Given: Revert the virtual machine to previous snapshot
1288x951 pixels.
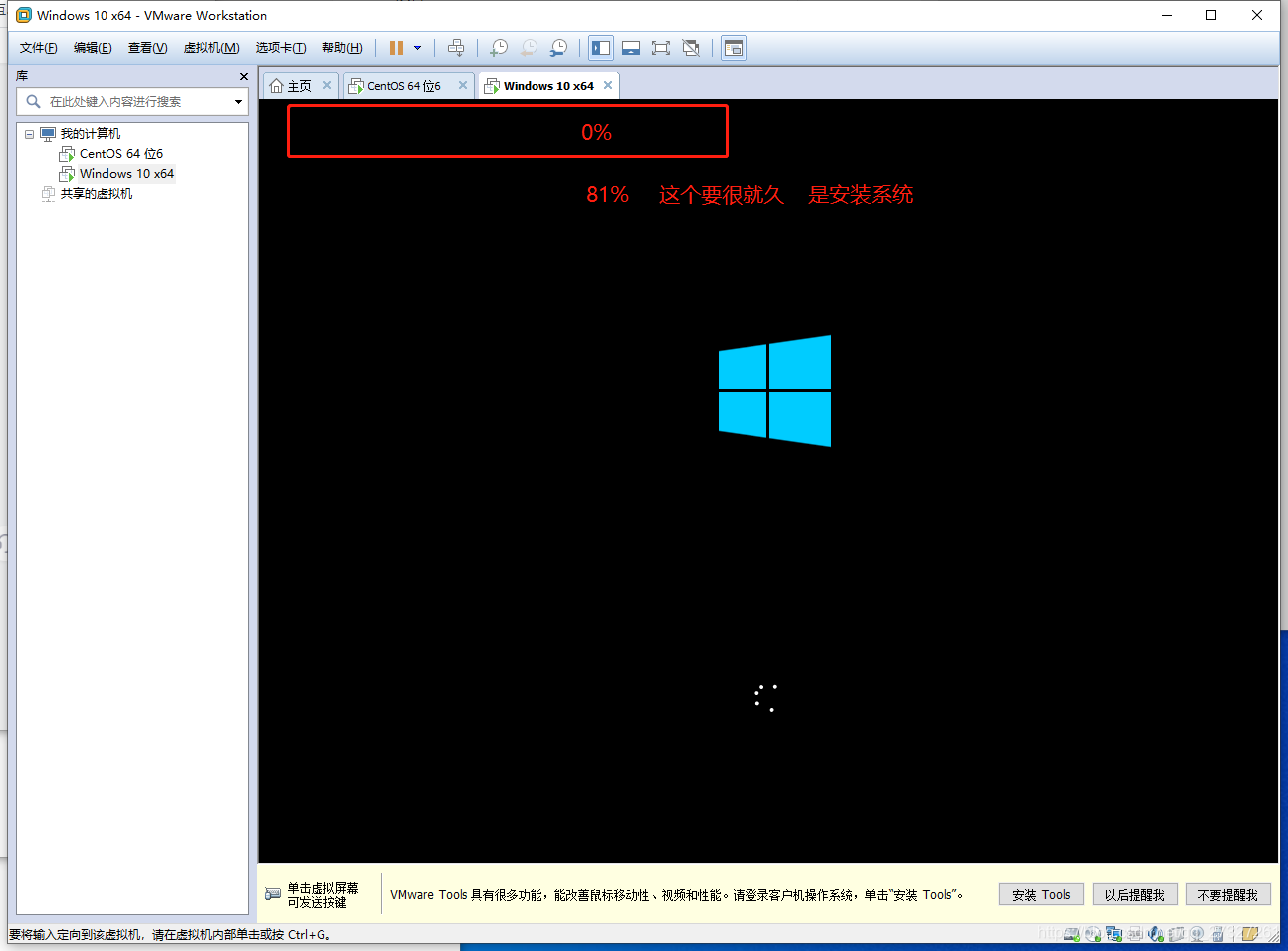Looking at the screenshot, I should coord(529,48).
